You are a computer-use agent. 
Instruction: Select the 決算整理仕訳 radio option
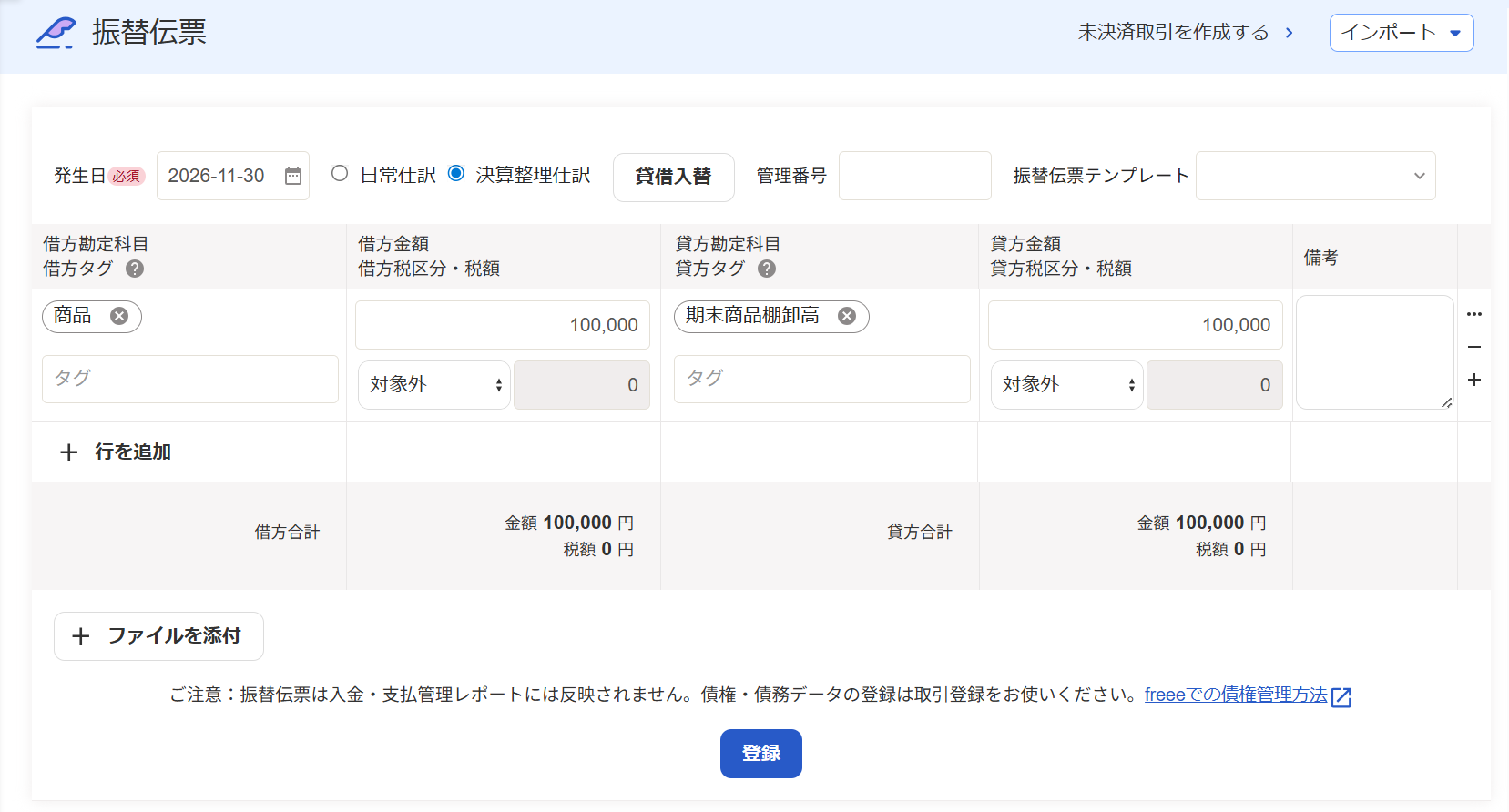coord(456,173)
